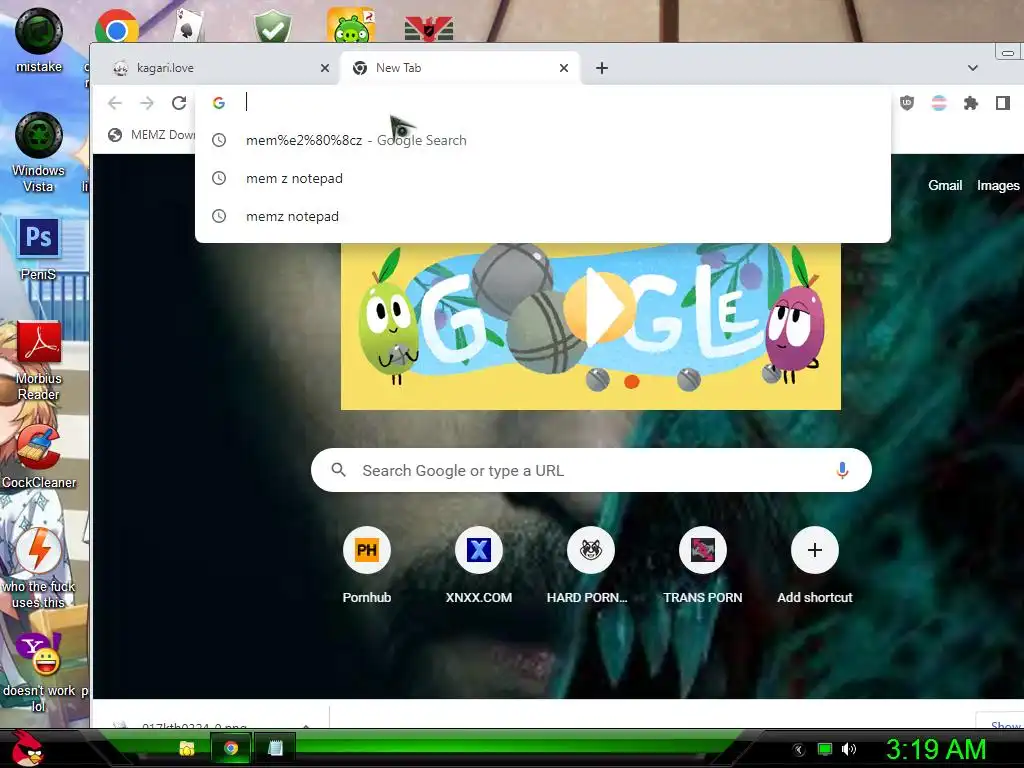
Task: Expand the hidden tray icons arrow
Action: click(x=799, y=750)
